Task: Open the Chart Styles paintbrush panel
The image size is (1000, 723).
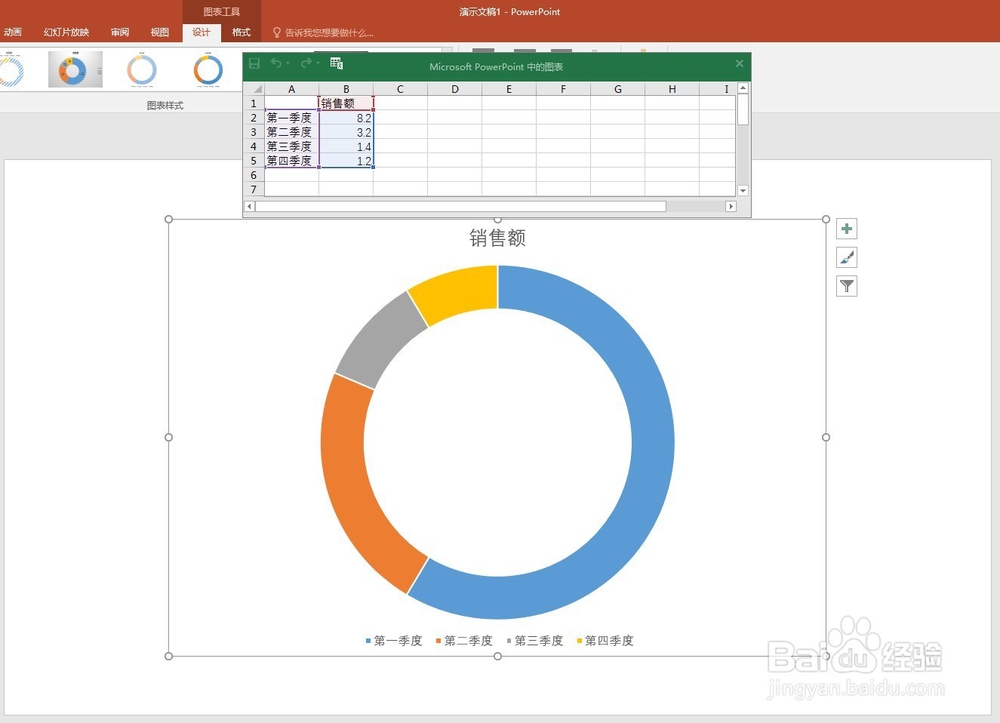Action: click(x=846, y=257)
